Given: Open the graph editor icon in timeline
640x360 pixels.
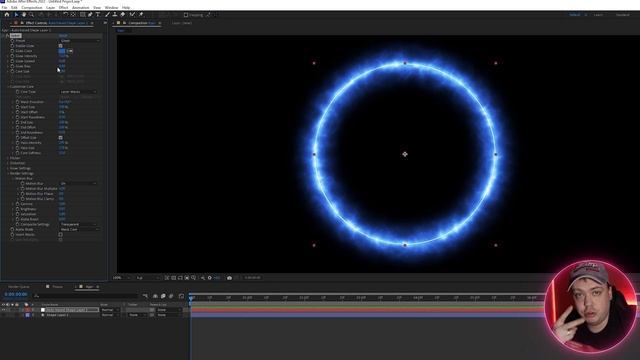Looking at the screenshot, I should click(x=181, y=296).
